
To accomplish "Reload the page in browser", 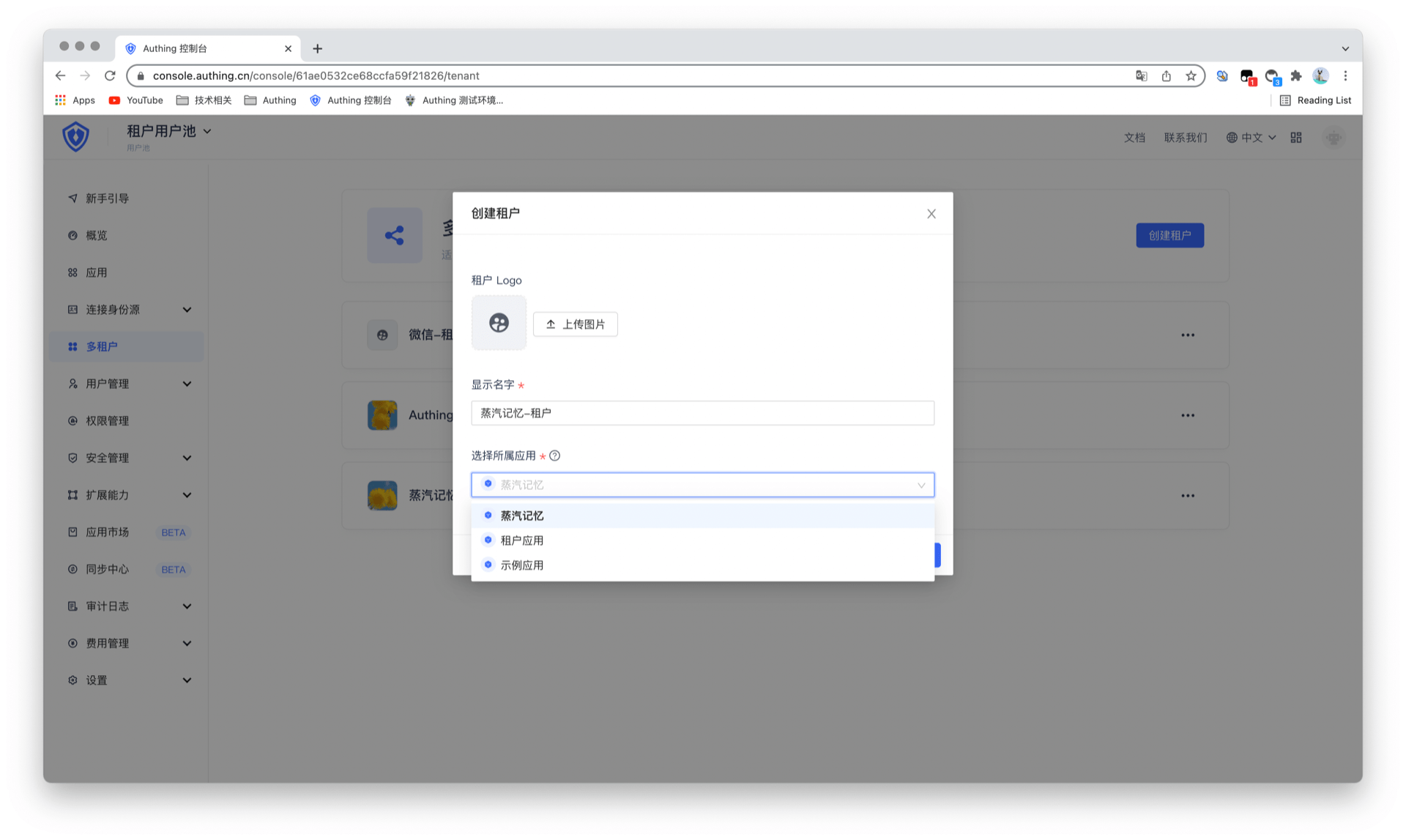I will coord(110,75).
